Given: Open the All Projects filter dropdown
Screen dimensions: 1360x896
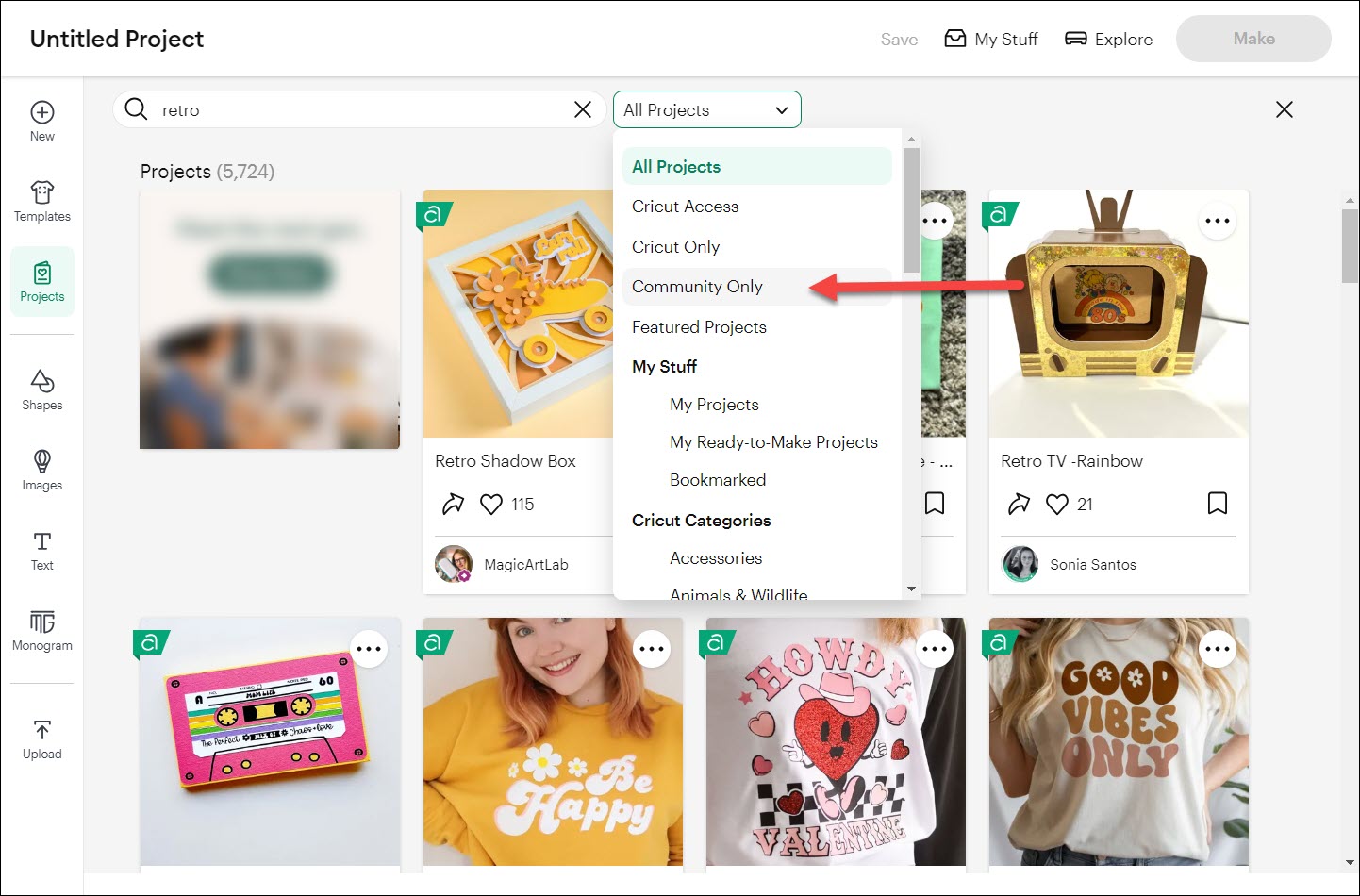Looking at the screenshot, I should point(706,109).
